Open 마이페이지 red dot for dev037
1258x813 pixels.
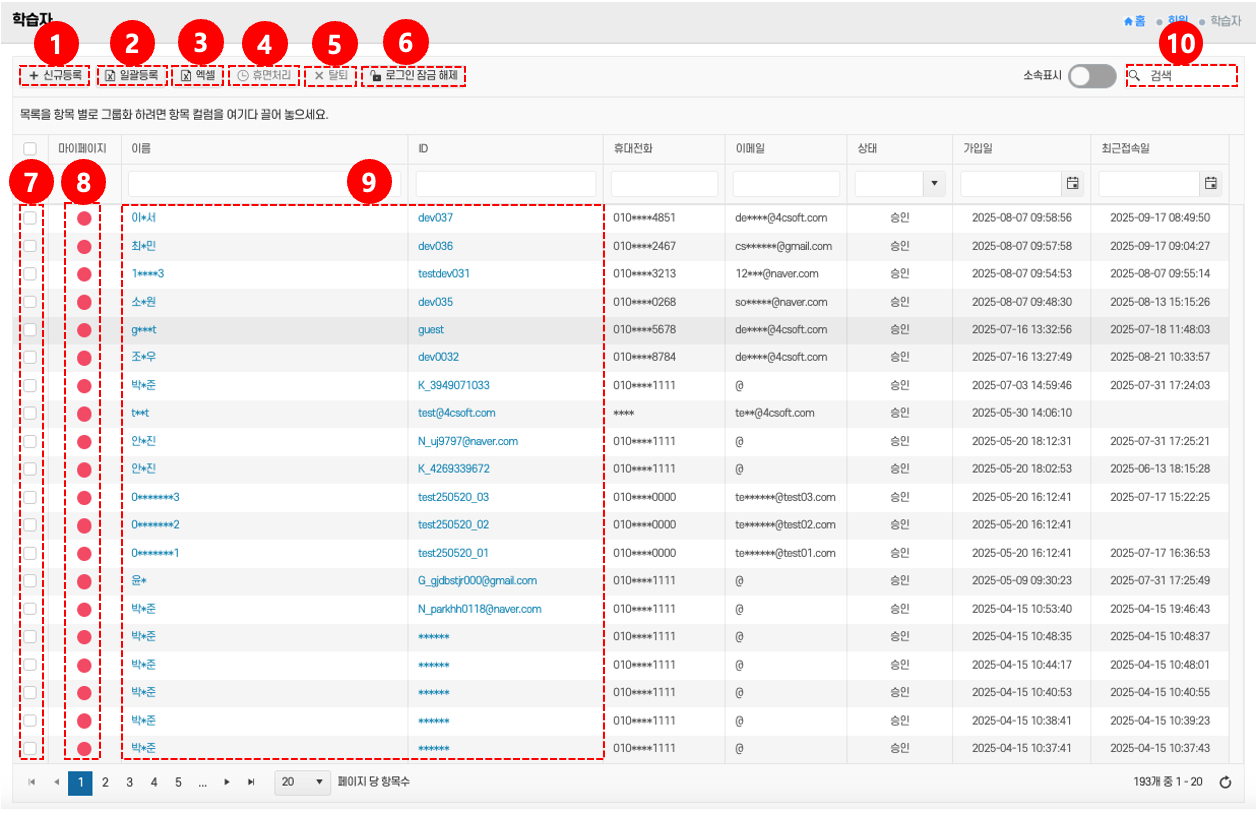coord(84,218)
